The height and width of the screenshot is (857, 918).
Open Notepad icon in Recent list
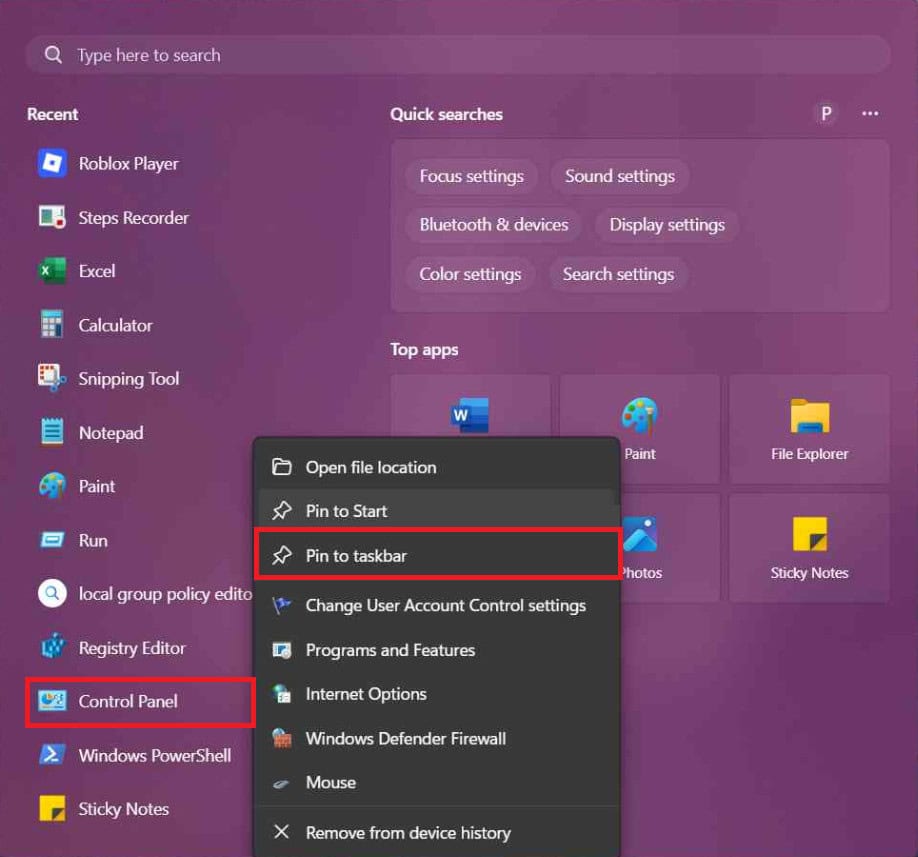click(x=52, y=432)
